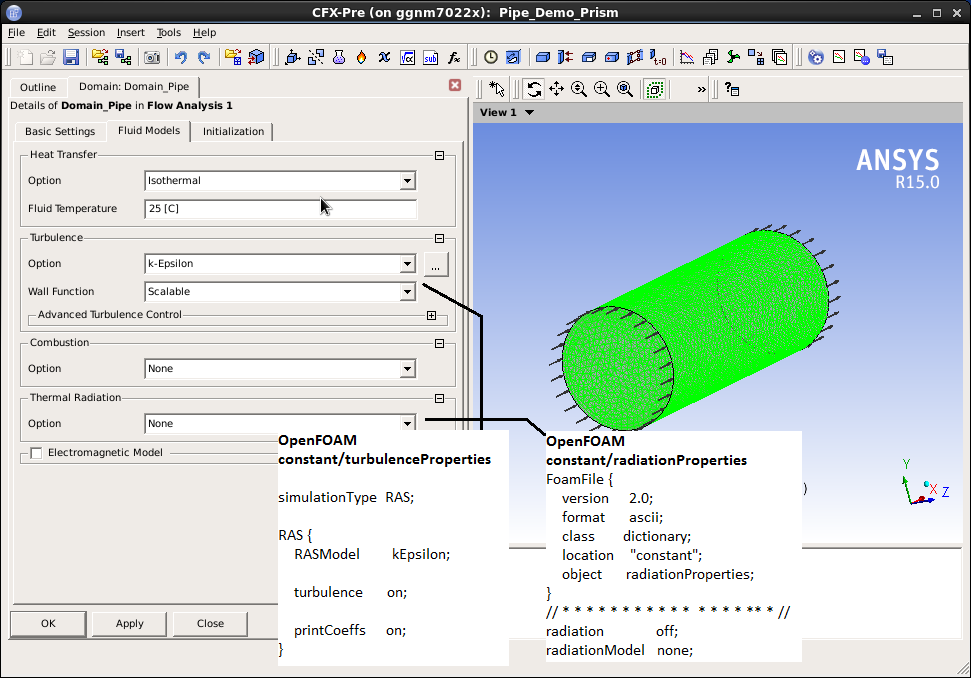Open the Combustion Option dropdown
Screen dimensions: 971x678
point(407,369)
